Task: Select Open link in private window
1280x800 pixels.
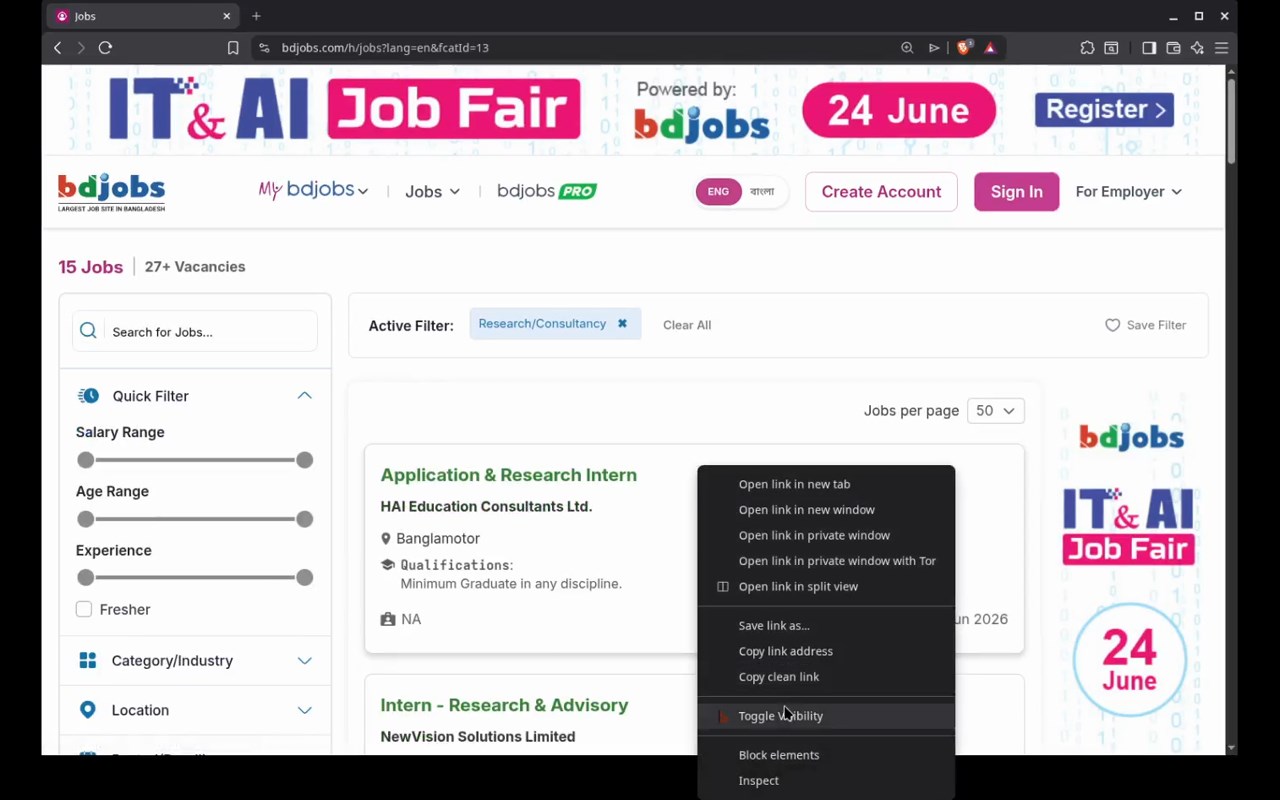Action: click(826, 535)
